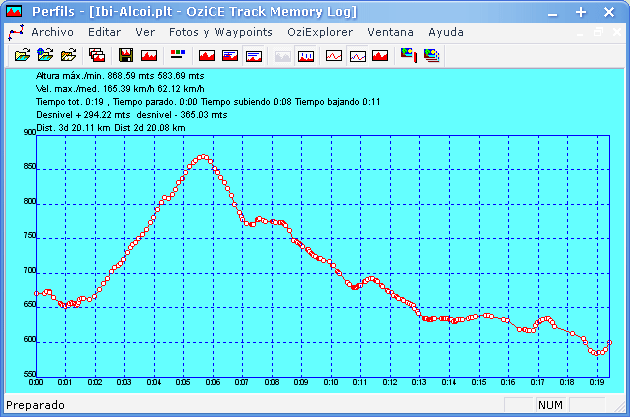Click the white vertical-bars chart toolbar icon

307,54
